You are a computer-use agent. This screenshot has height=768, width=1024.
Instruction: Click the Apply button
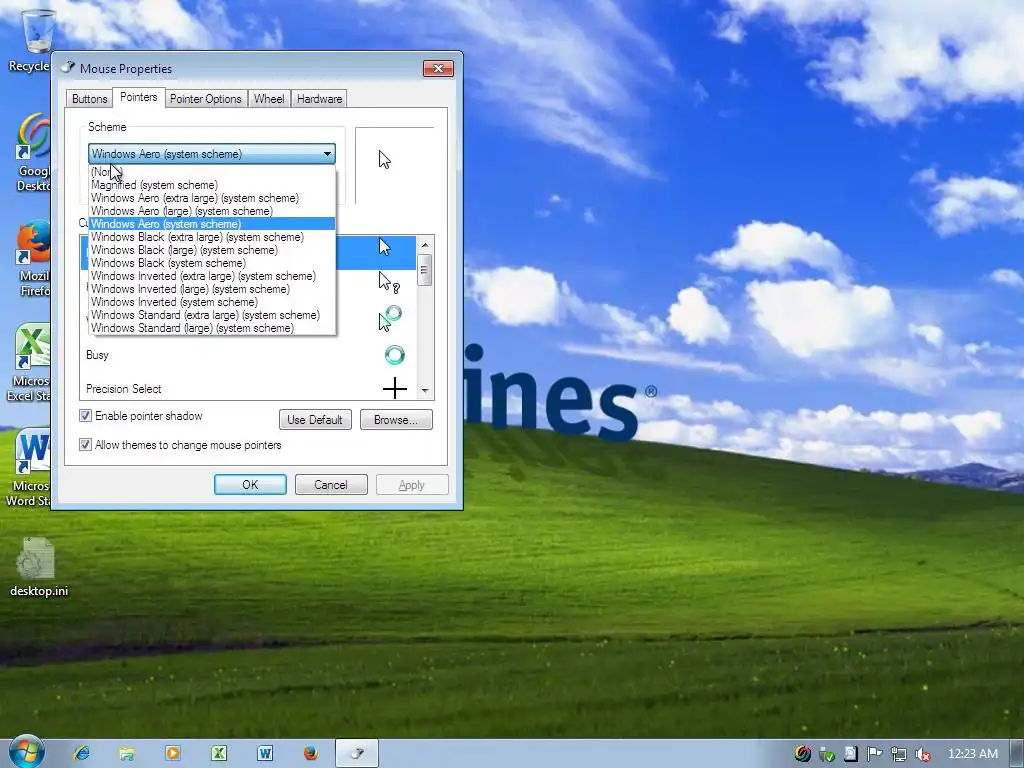coord(412,485)
